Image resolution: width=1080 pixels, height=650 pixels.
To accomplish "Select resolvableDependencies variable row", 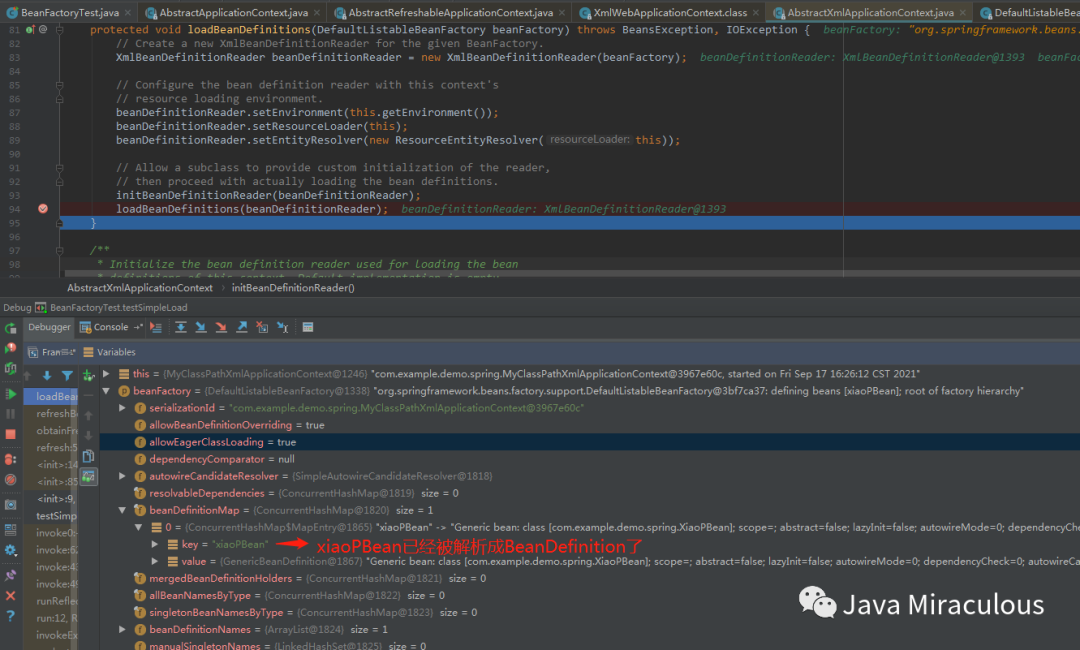I will tap(590, 493).
